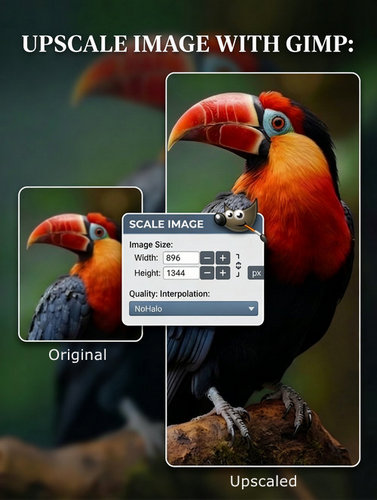Decrease Width with the minus button
Viewport: 377px width, 500px height.
207,258
